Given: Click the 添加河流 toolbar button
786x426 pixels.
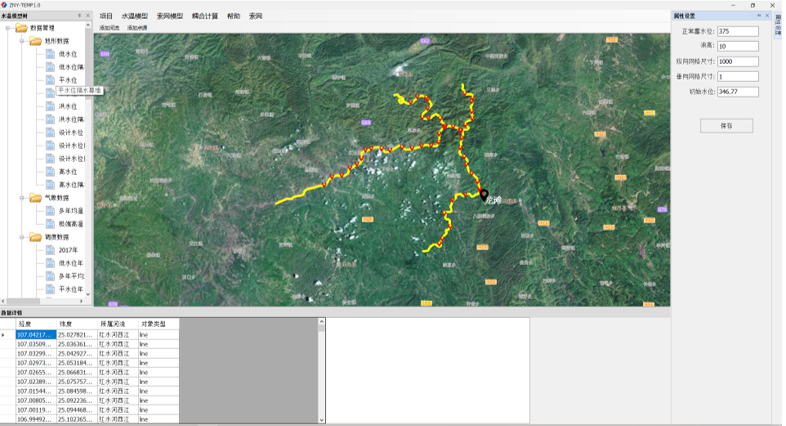Looking at the screenshot, I should (109, 28).
